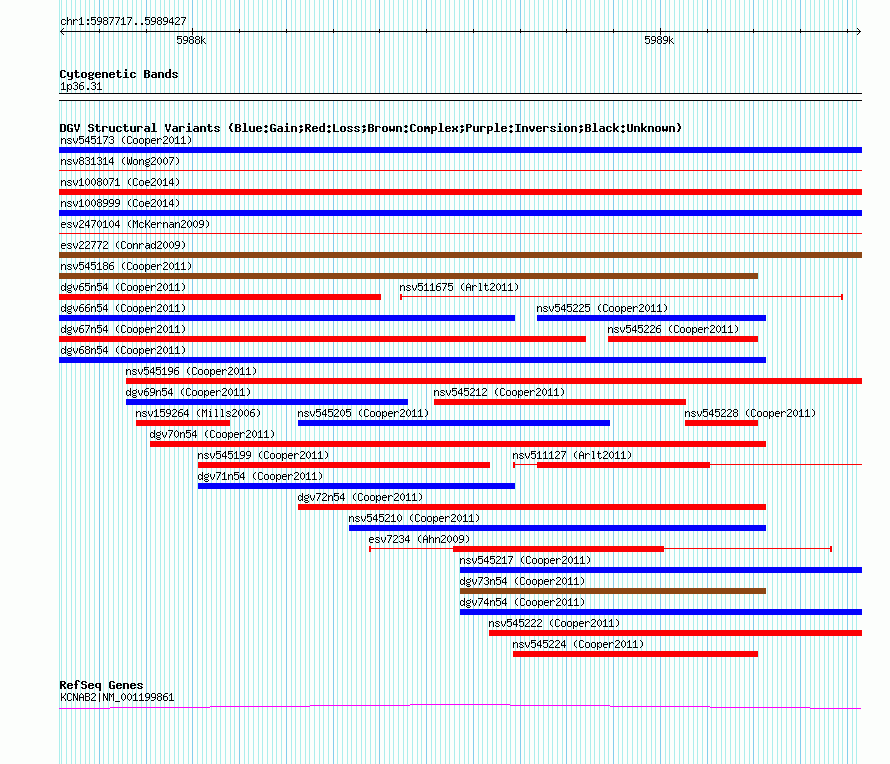The image size is (890, 764).
Task: Click the right arrow on the ruler
Action: click(859, 32)
